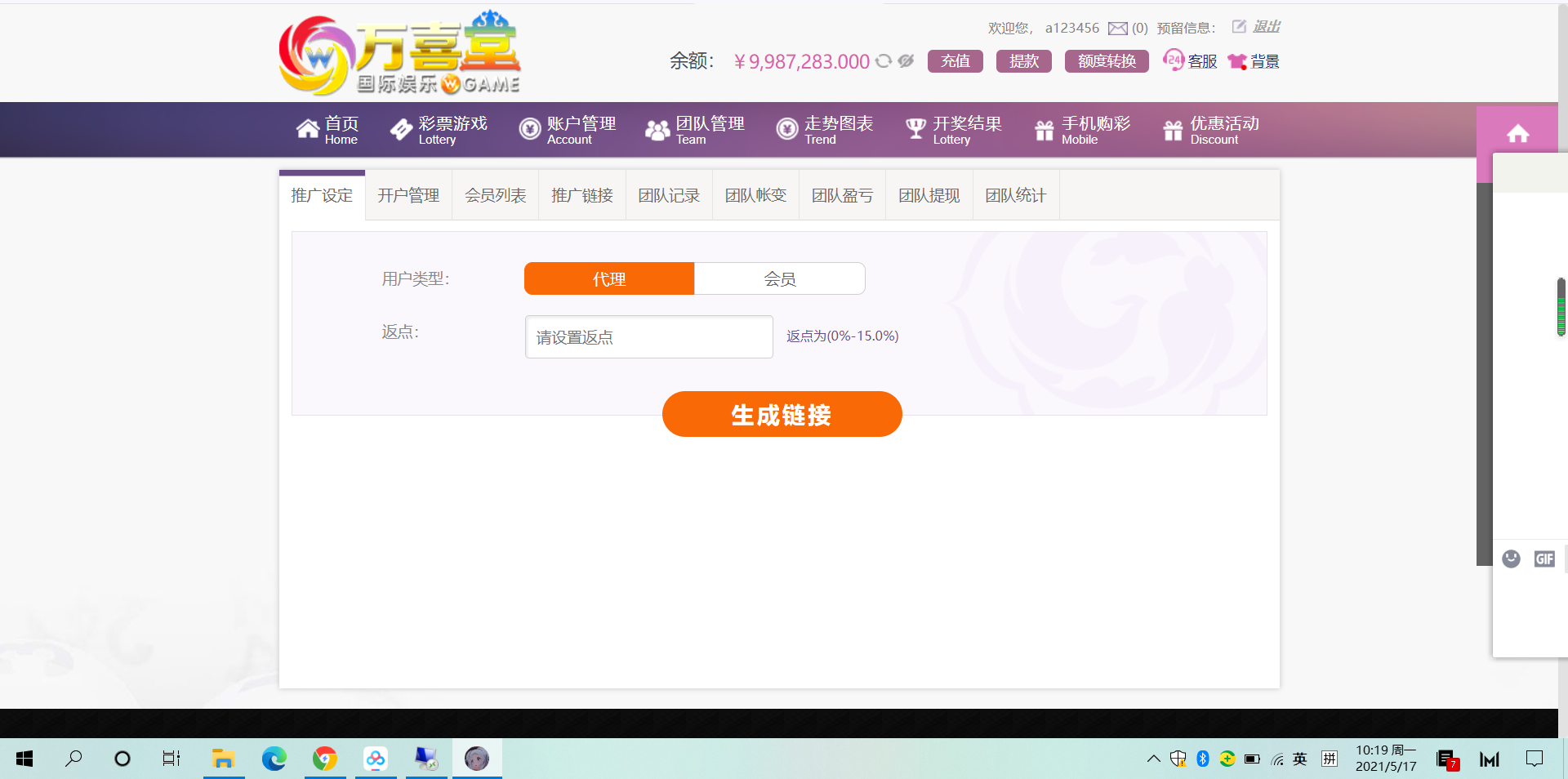
Task: Open the mail inbox envelope icon
Action: 1117,29
